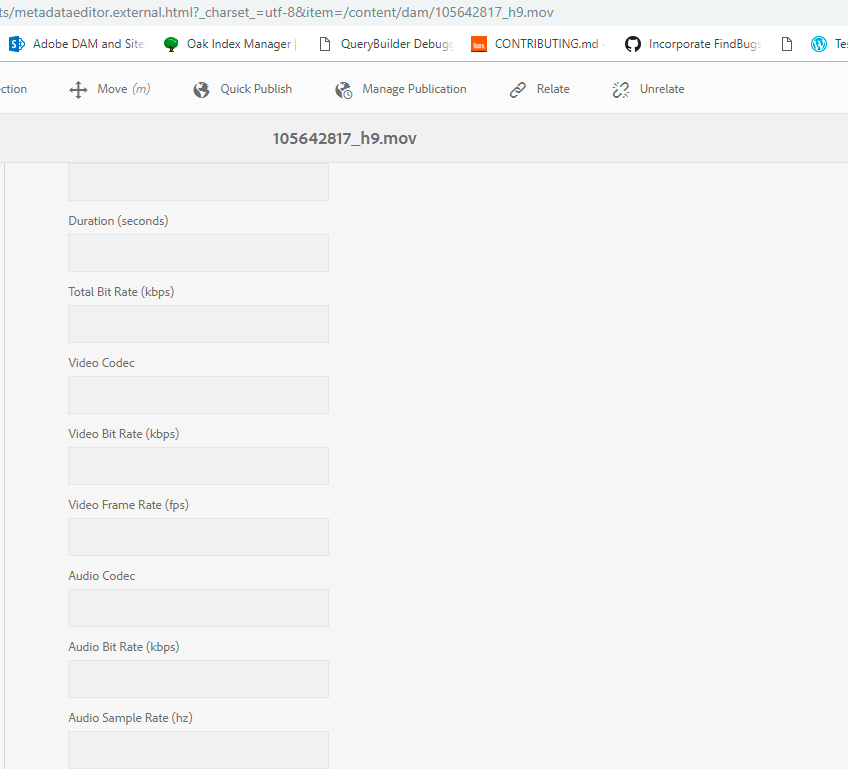The height and width of the screenshot is (769, 848).
Task: Click the Unrelate broken link icon
Action: (621, 90)
